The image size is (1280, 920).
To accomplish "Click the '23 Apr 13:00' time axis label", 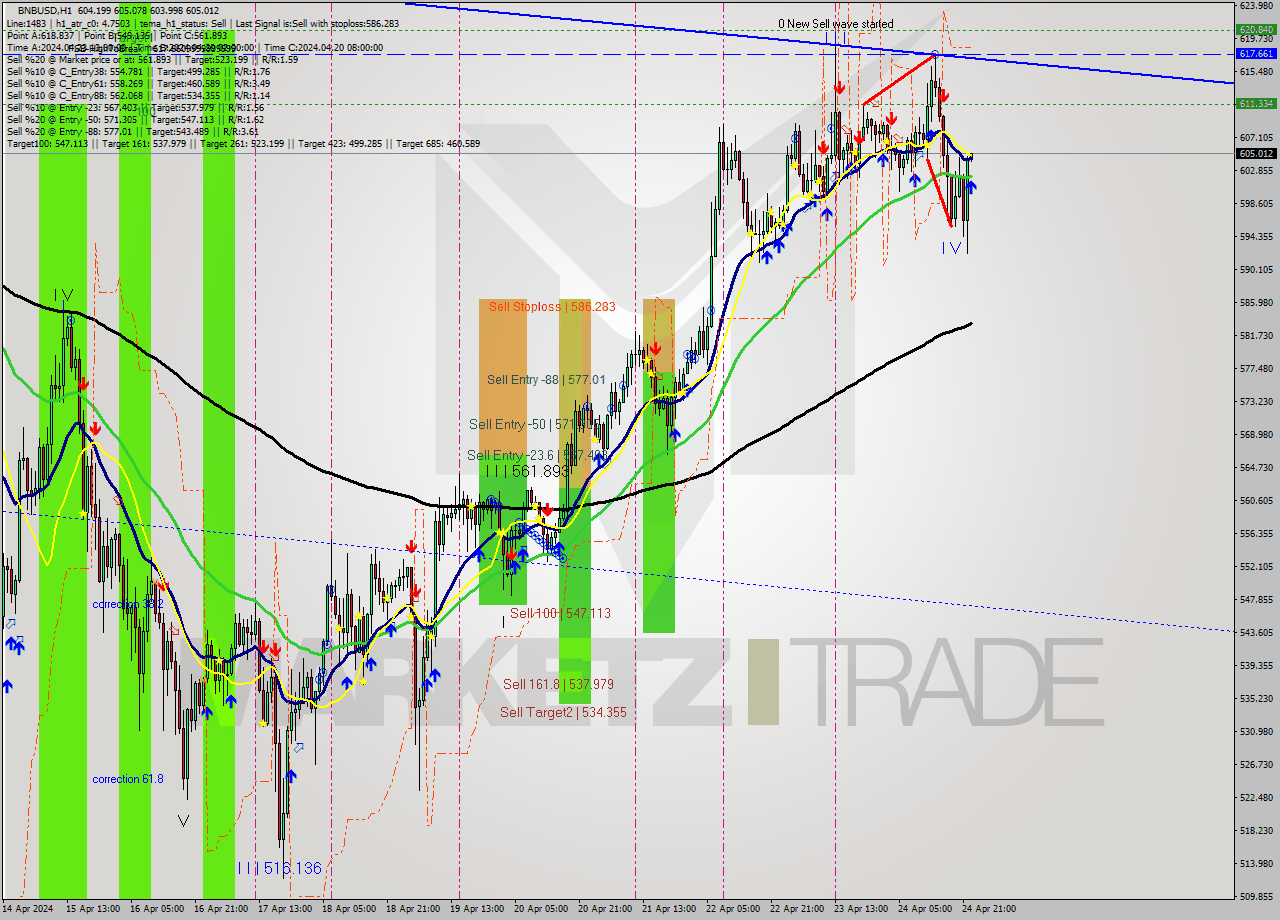I will [861, 910].
